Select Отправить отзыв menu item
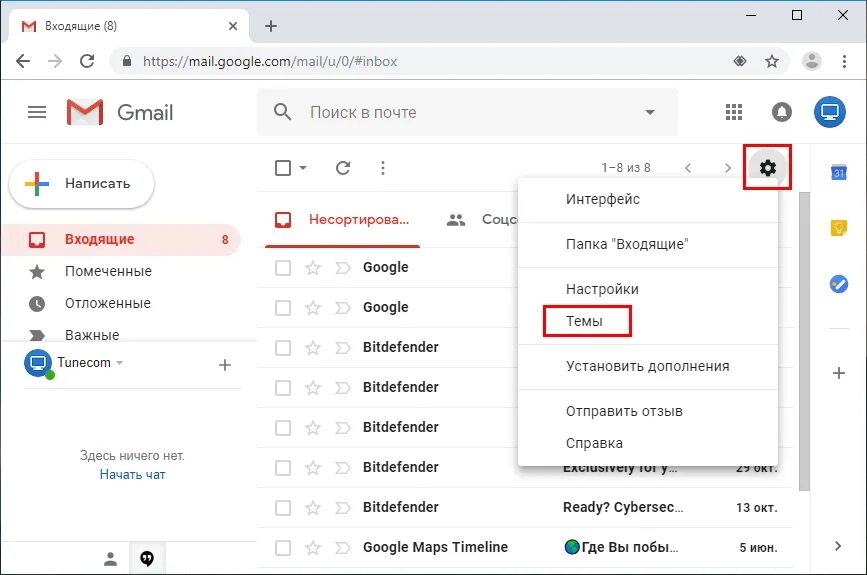The height and width of the screenshot is (575, 867). point(648,411)
